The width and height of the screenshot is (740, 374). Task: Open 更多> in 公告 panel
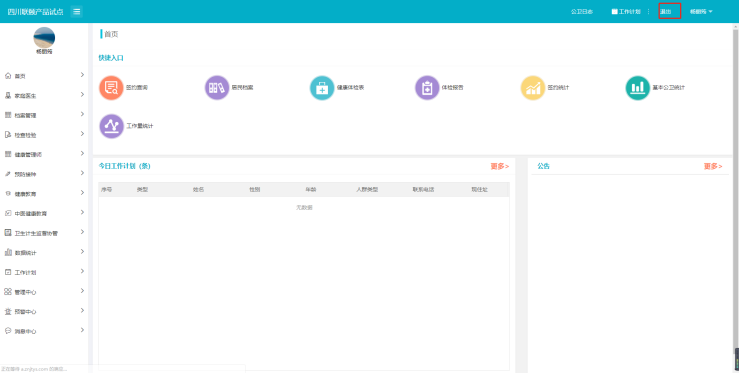tap(713, 166)
